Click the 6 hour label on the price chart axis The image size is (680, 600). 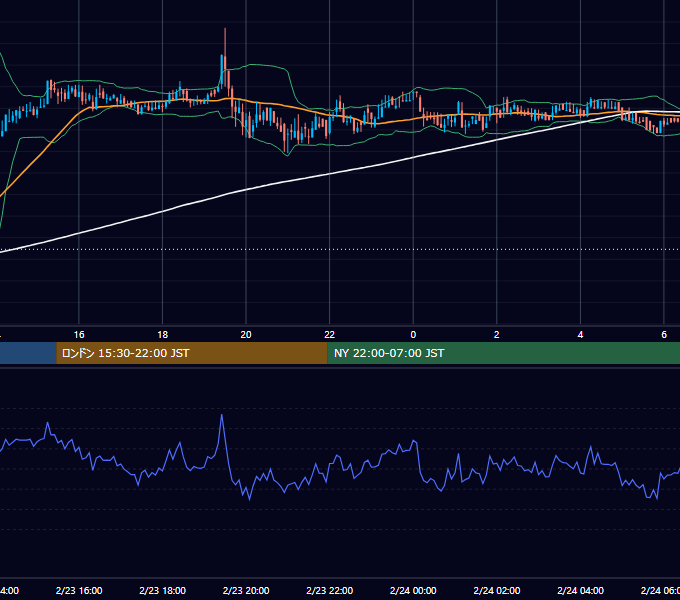point(664,335)
